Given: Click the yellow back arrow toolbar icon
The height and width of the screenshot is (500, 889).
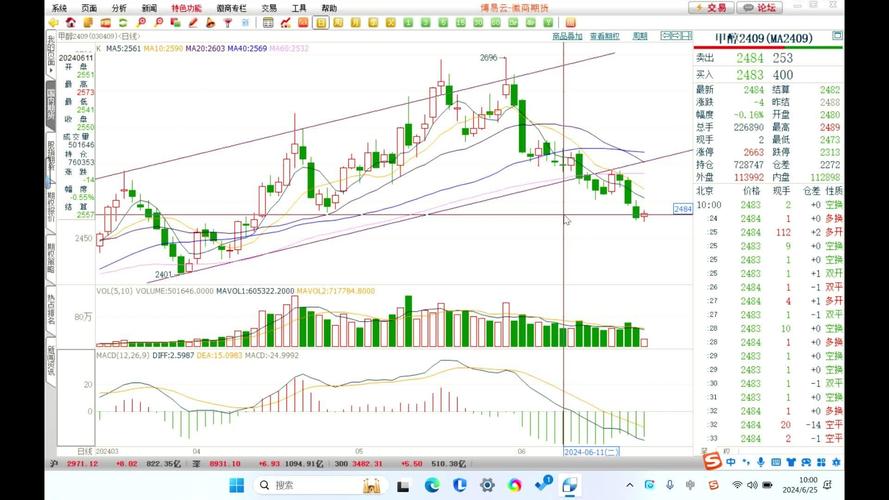Looking at the screenshot, I should [52, 21].
